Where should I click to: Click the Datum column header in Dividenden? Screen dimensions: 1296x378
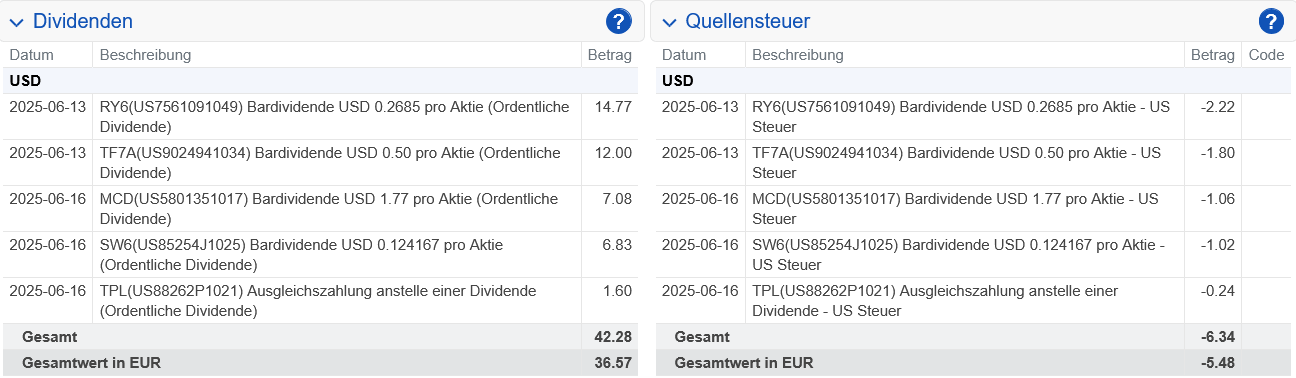(32, 55)
